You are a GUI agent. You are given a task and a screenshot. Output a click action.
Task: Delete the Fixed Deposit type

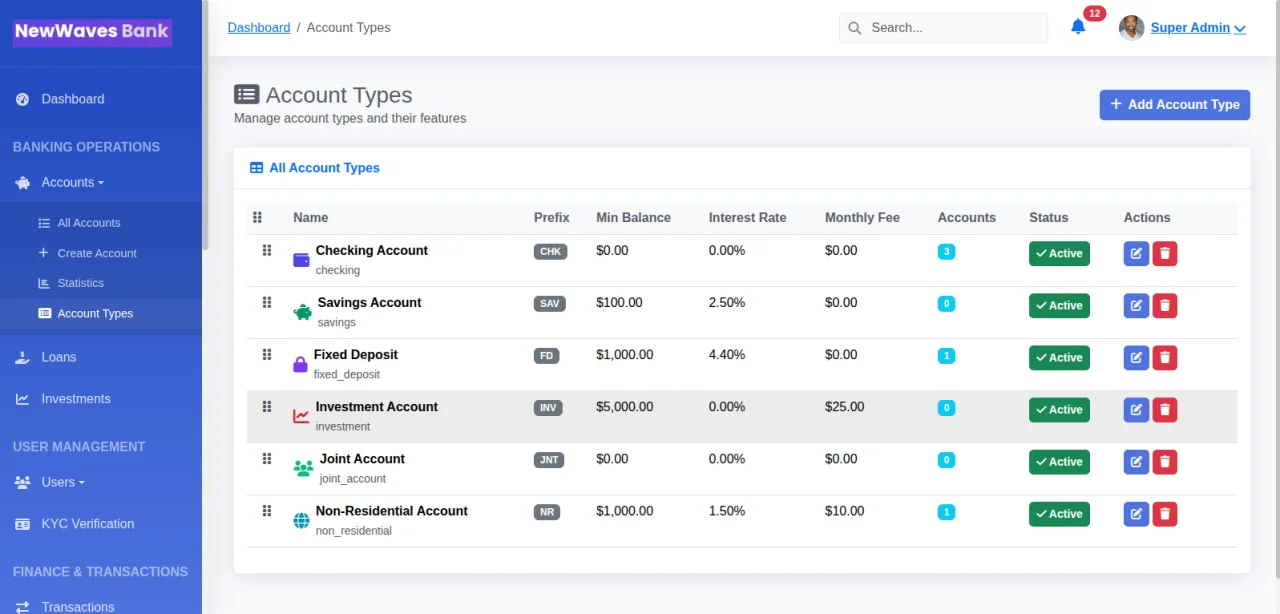click(x=1164, y=357)
